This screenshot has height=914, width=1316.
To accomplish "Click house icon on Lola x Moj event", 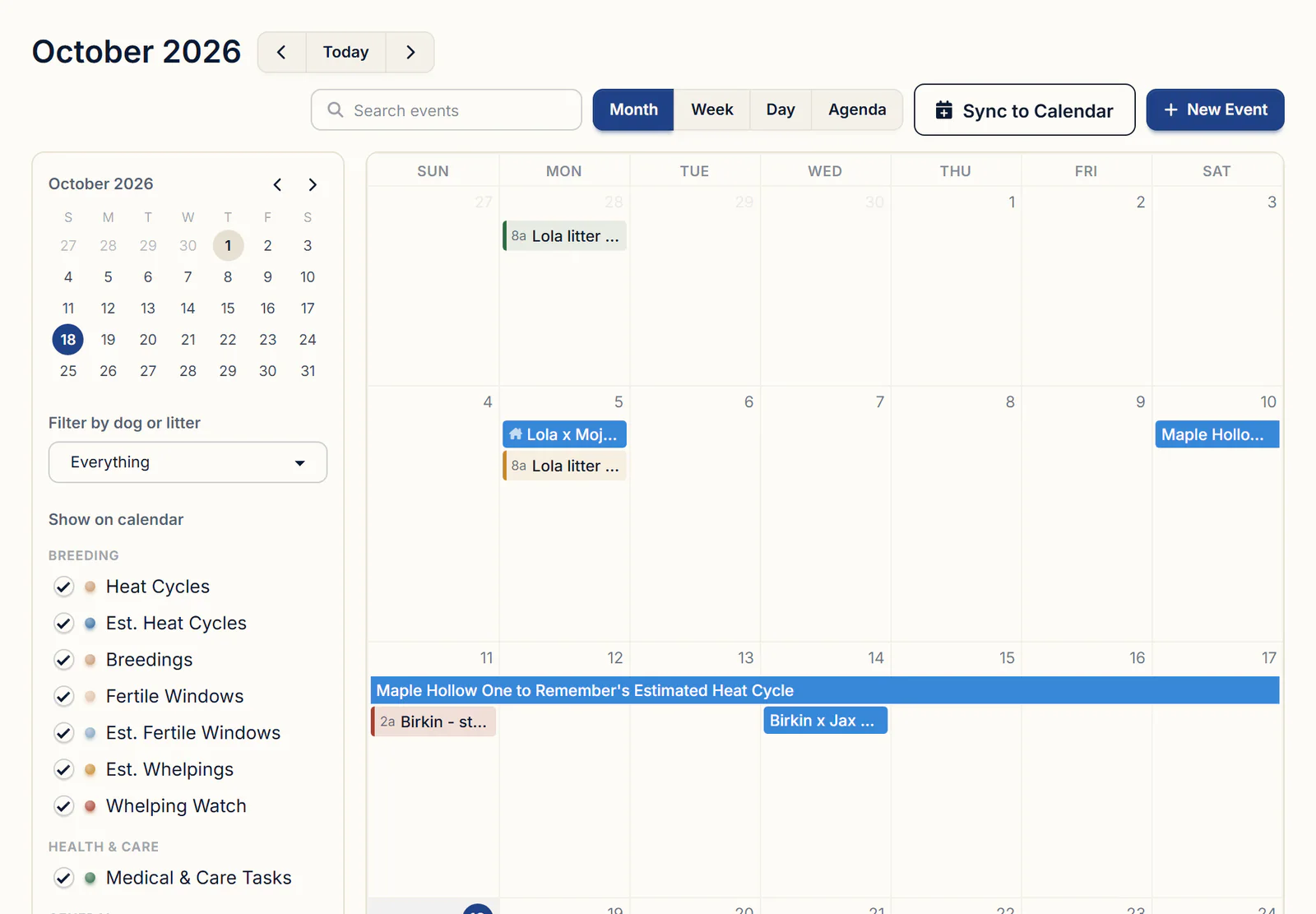I will coord(516,434).
